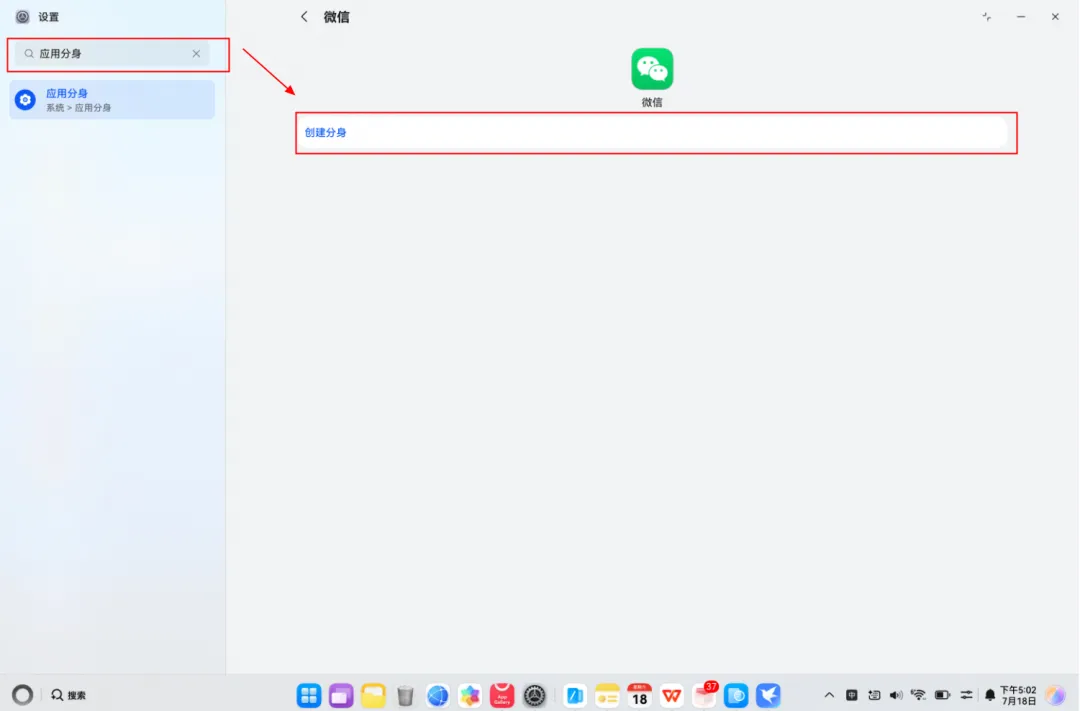Click the WeChat app icon
The height and width of the screenshot is (711, 1080).
point(652,69)
